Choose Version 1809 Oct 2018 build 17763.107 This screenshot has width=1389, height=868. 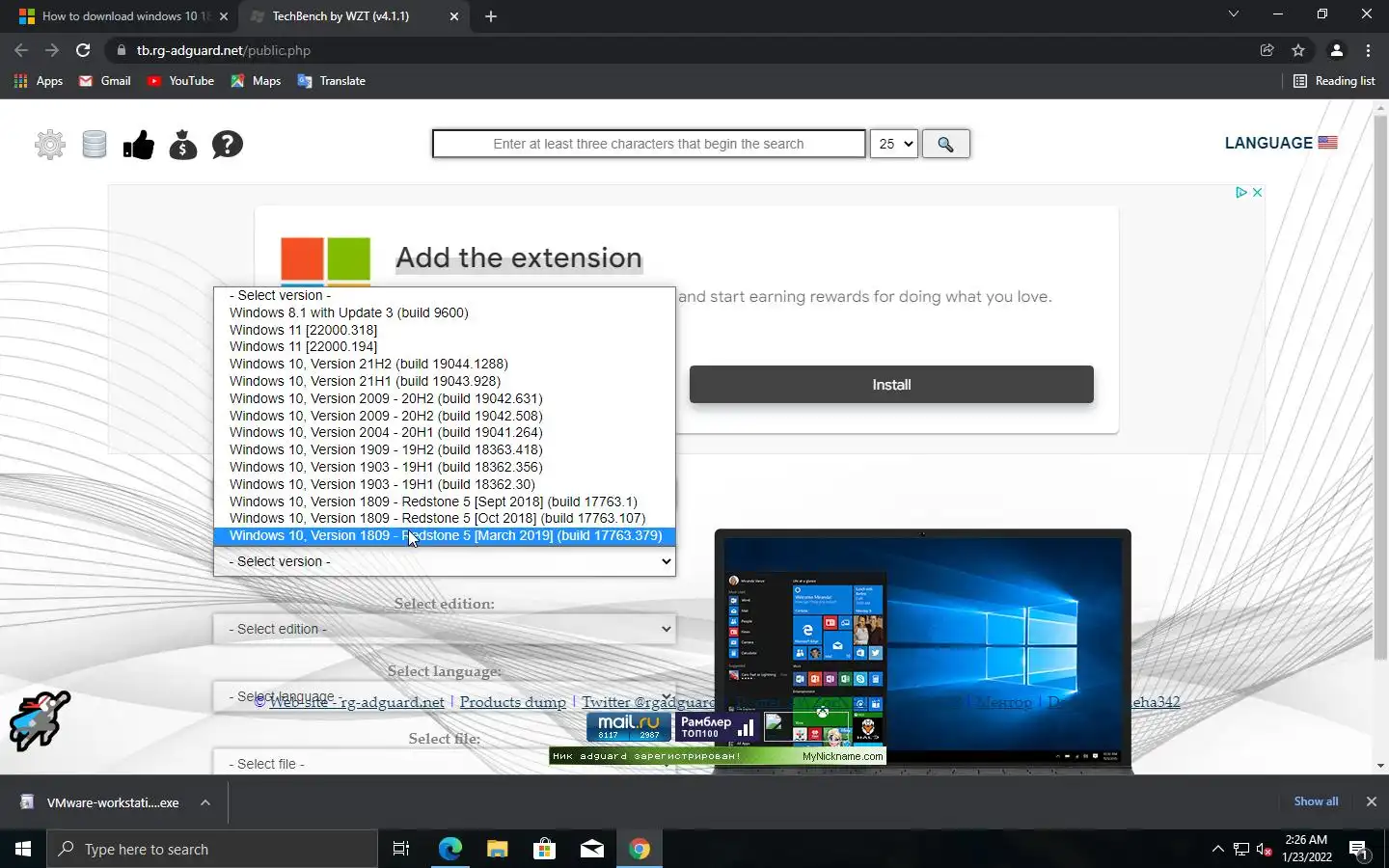click(x=445, y=518)
